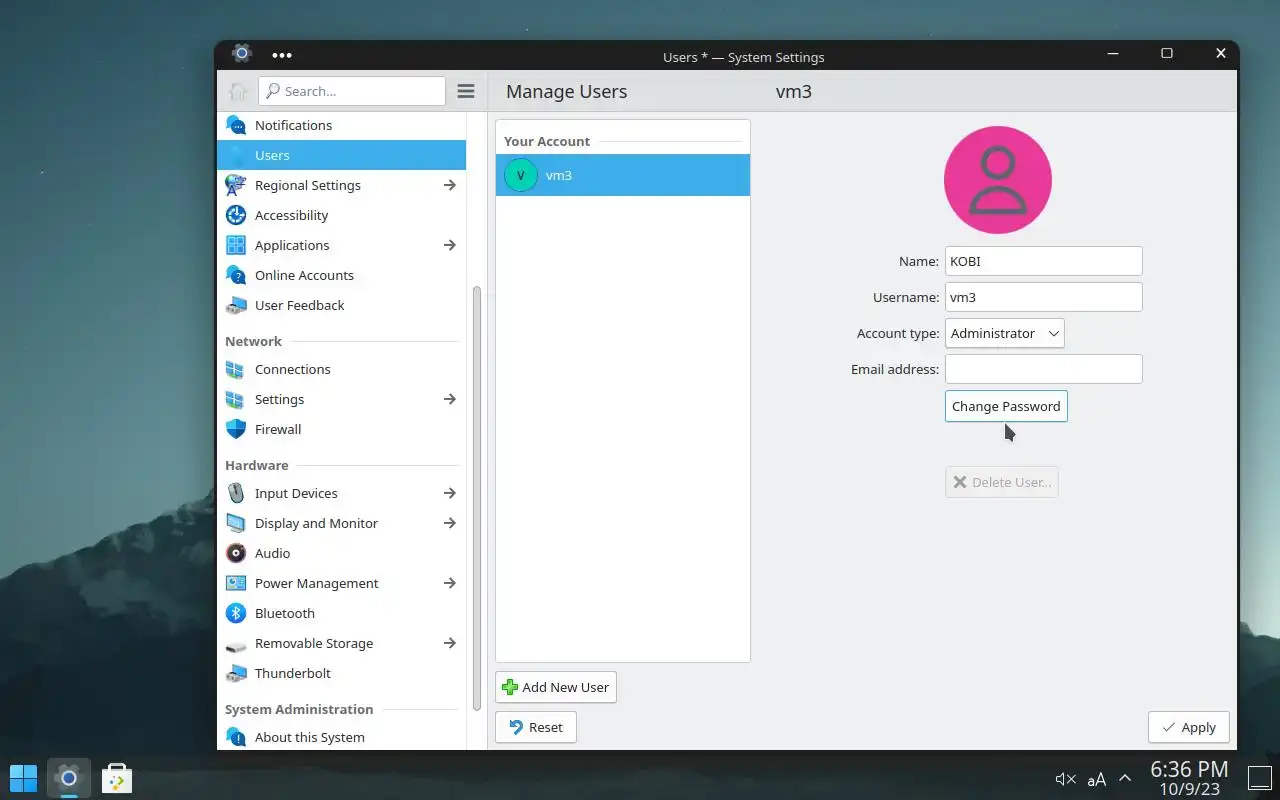Open the Applications grid icon
1280x800 pixels.
pos(236,245)
